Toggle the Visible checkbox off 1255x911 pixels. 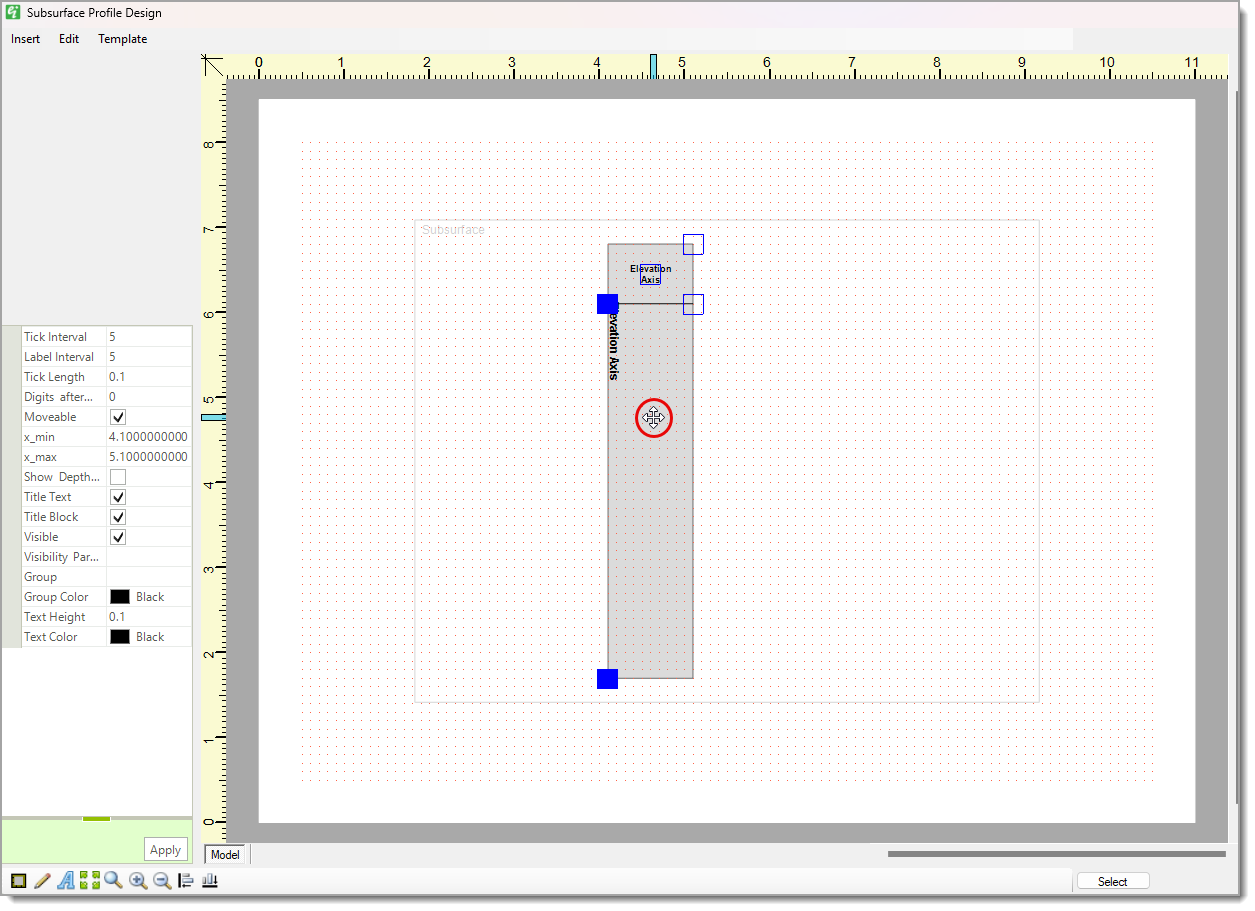tap(117, 536)
